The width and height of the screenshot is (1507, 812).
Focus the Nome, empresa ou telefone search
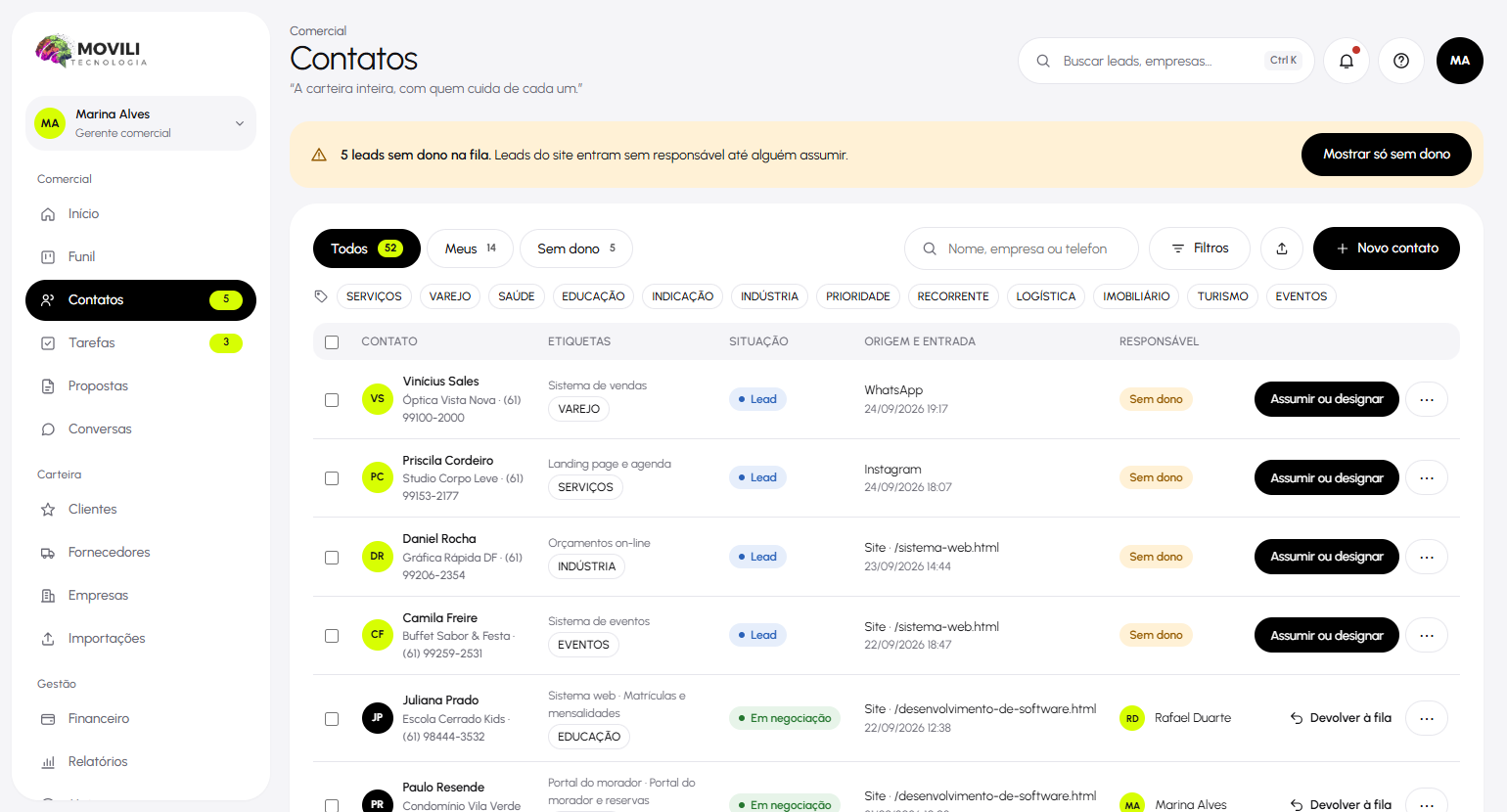(x=1022, y=248)
